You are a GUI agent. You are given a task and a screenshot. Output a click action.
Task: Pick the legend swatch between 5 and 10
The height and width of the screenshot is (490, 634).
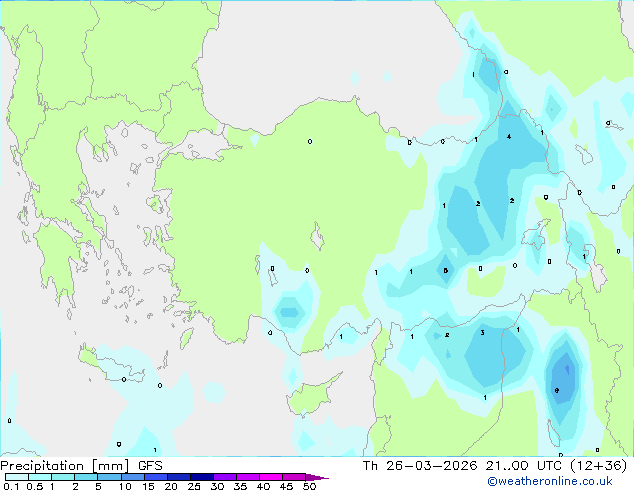point(109,477)
